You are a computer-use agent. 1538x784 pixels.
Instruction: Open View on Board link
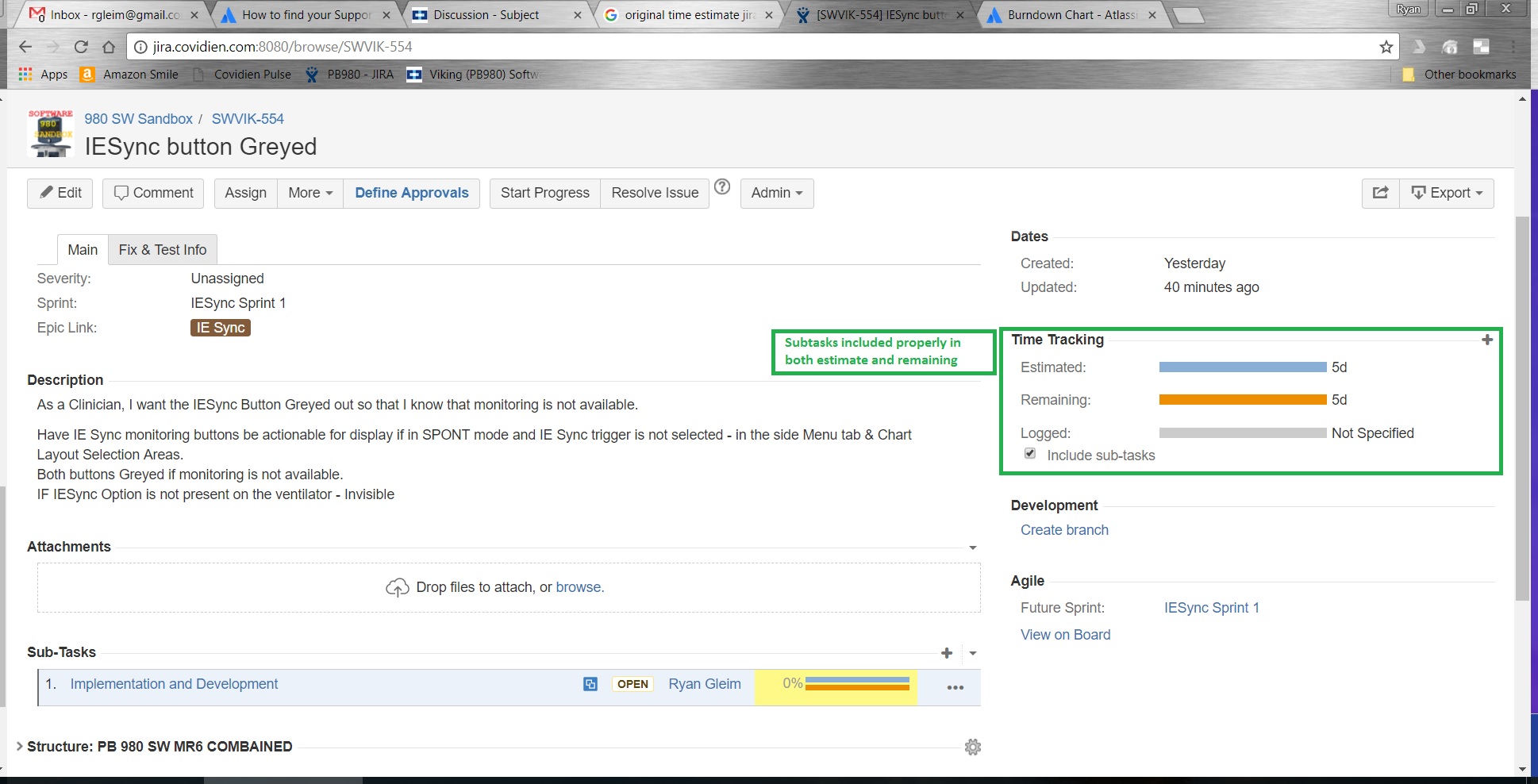[x=1065, y=635]
